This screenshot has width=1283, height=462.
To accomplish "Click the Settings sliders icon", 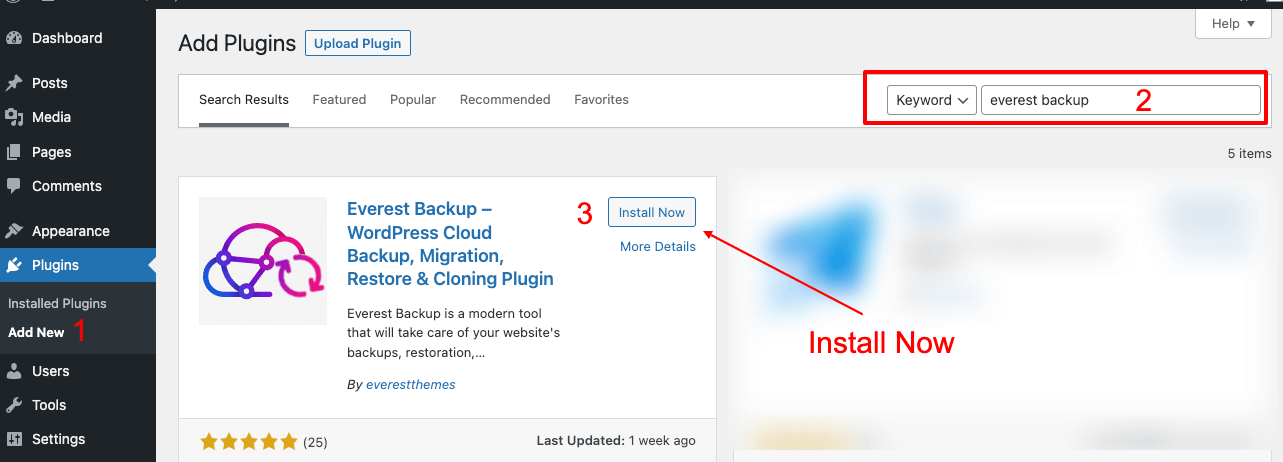I will (x=14, y=439).
